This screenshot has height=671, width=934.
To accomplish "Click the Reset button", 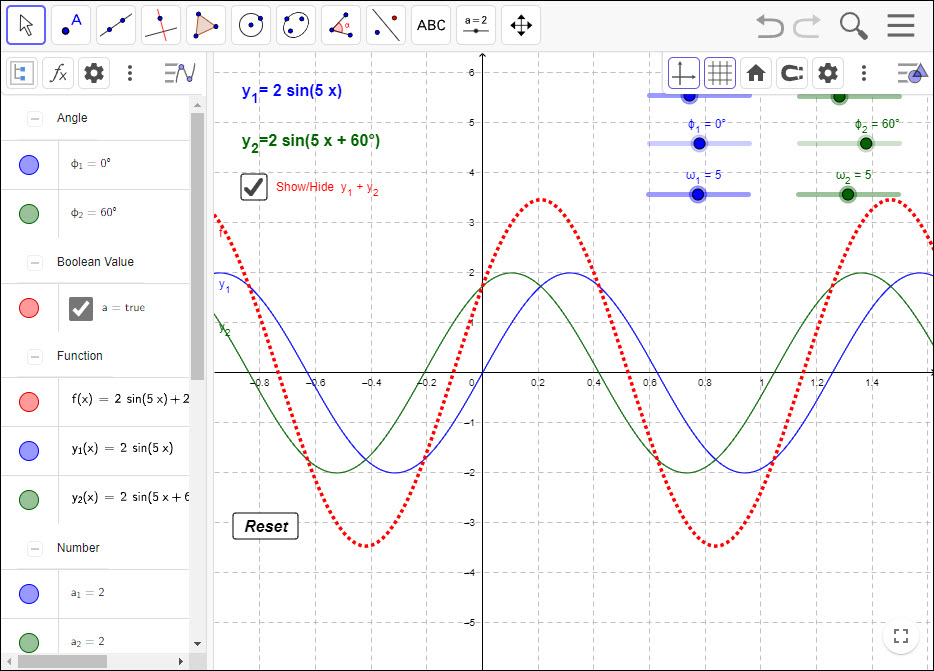I will pyautogui.click(x=265, y=525).
